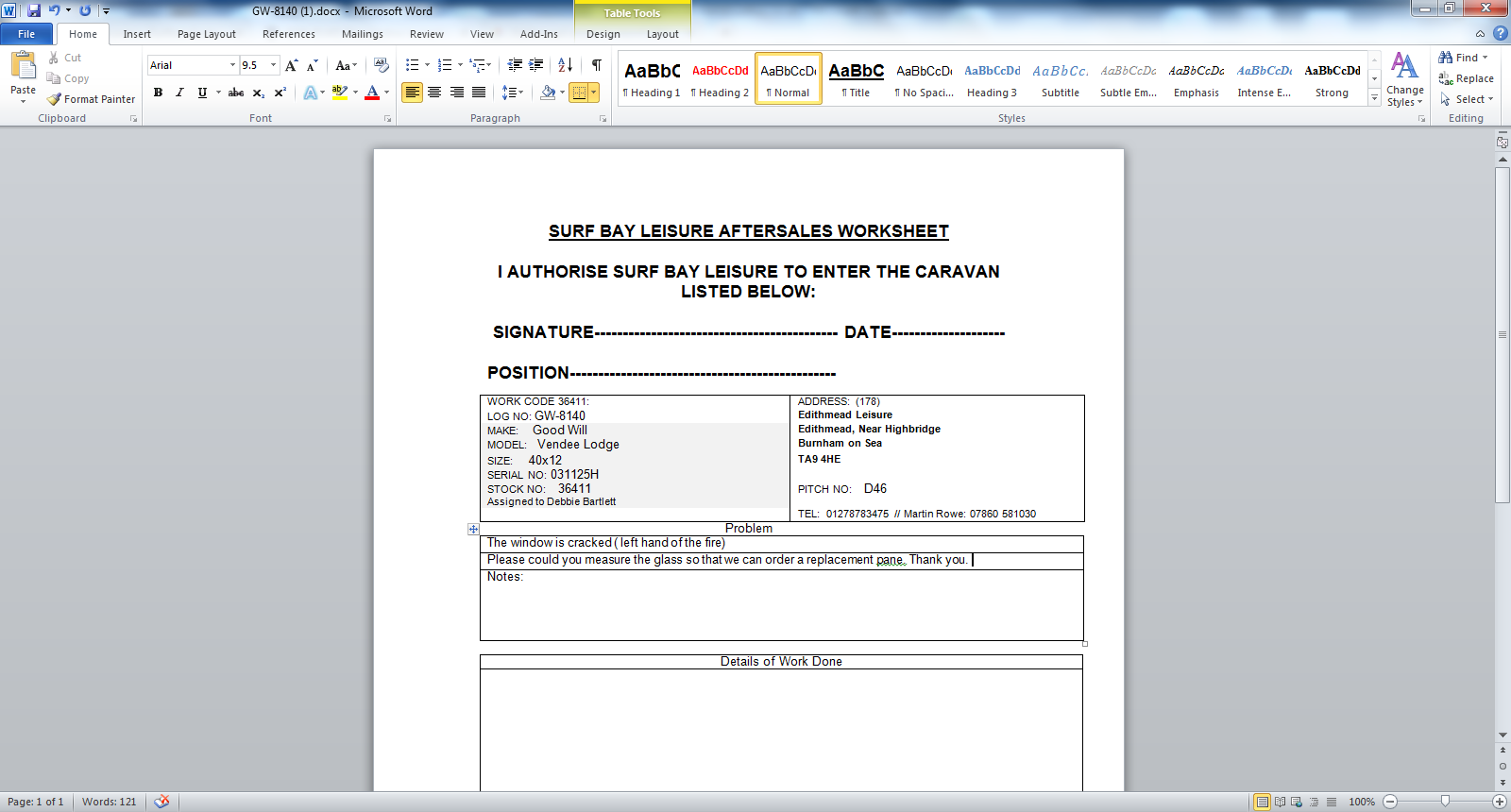Screen dimensions: 1511x812
Task: Click the proofing errors icon in status bar
Action: (x=162, y=802)
